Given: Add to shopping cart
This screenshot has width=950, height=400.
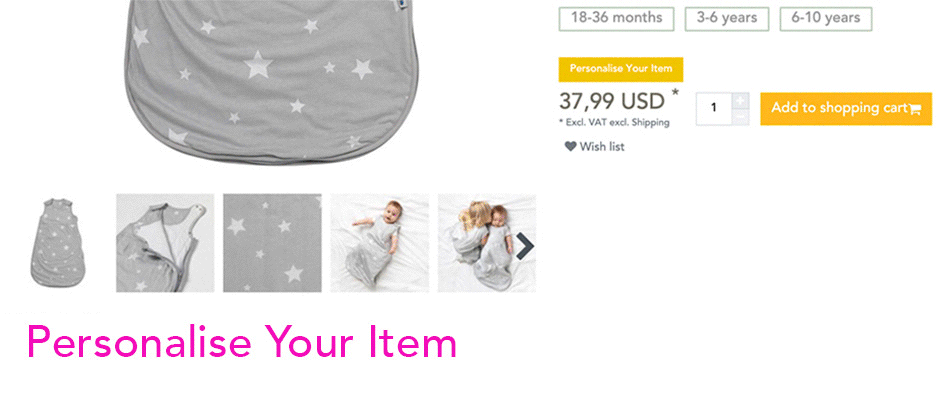Looking at the screenshot, I should (x=846, y=108).
